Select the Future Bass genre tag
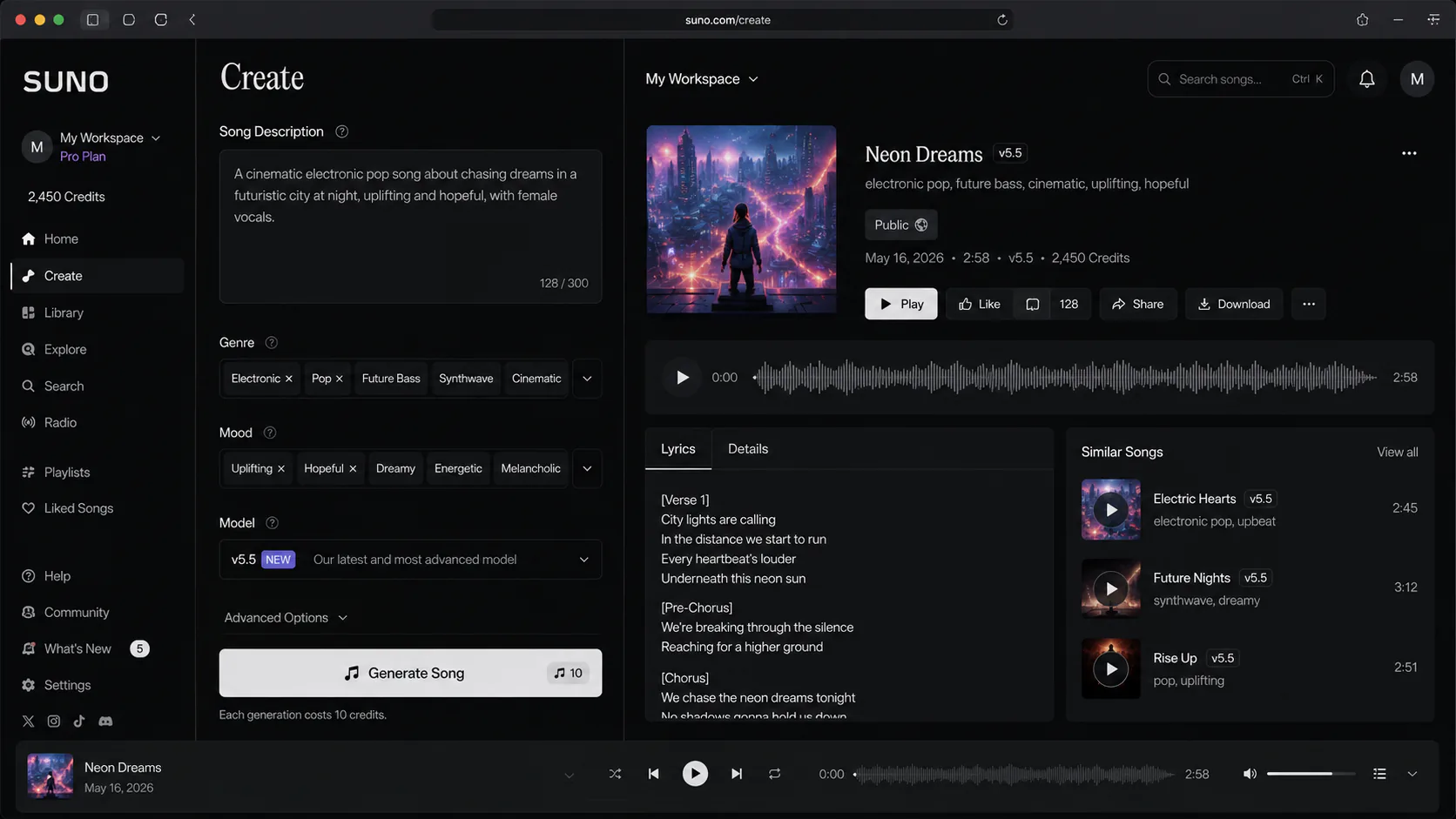The height and width of the screenshot is (819, 1456). tap(391, 379)
